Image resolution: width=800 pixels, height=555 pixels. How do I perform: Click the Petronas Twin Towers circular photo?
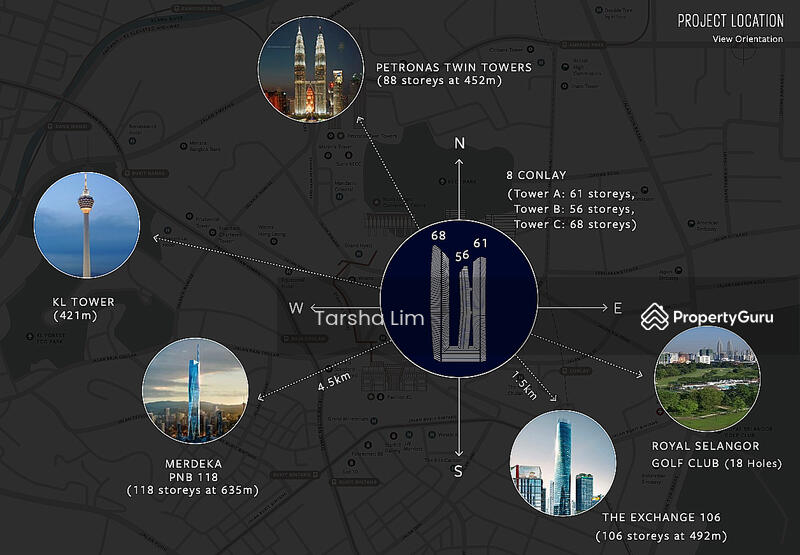tap(309, 69)
